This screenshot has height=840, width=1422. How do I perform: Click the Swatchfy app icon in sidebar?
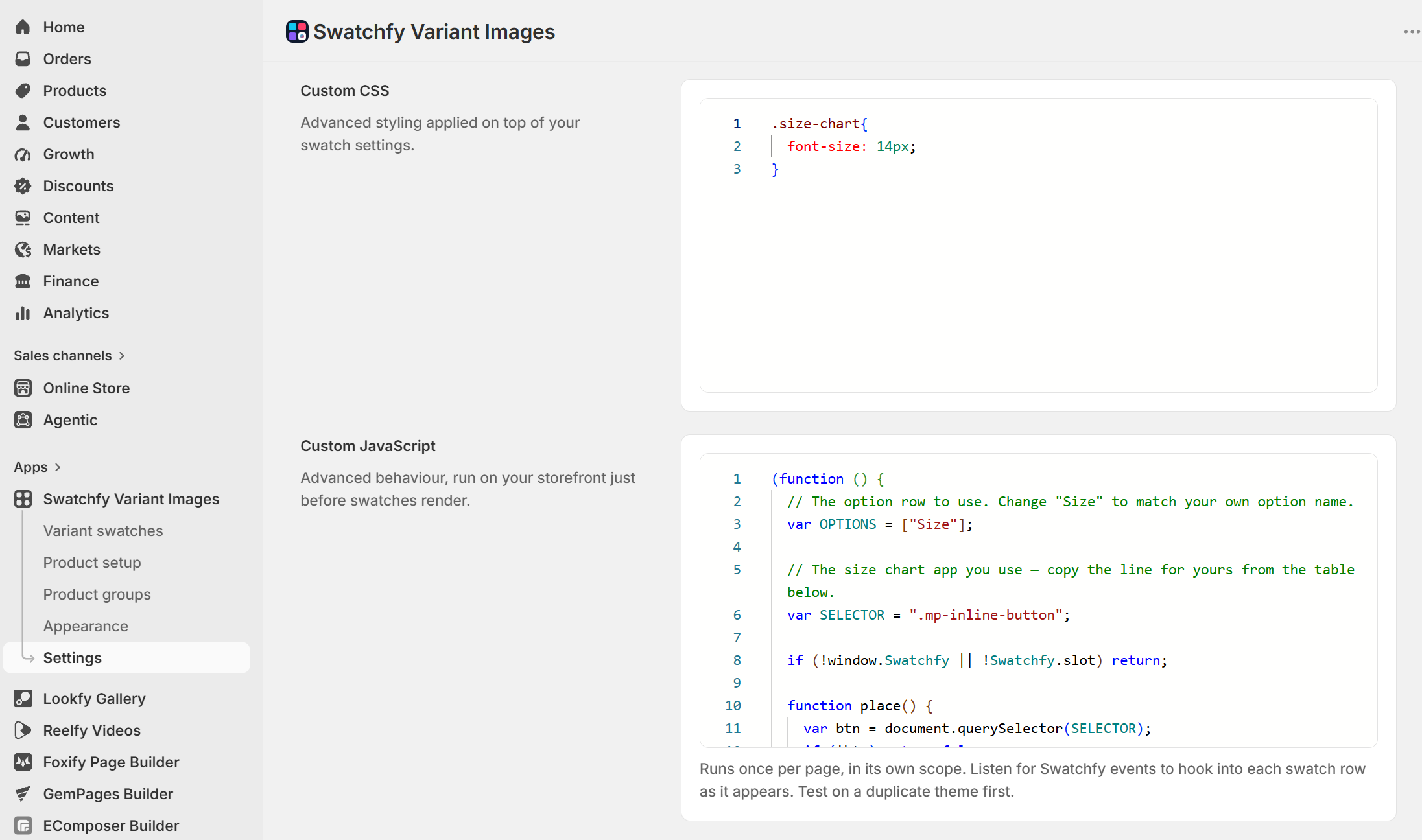point(23,499)
